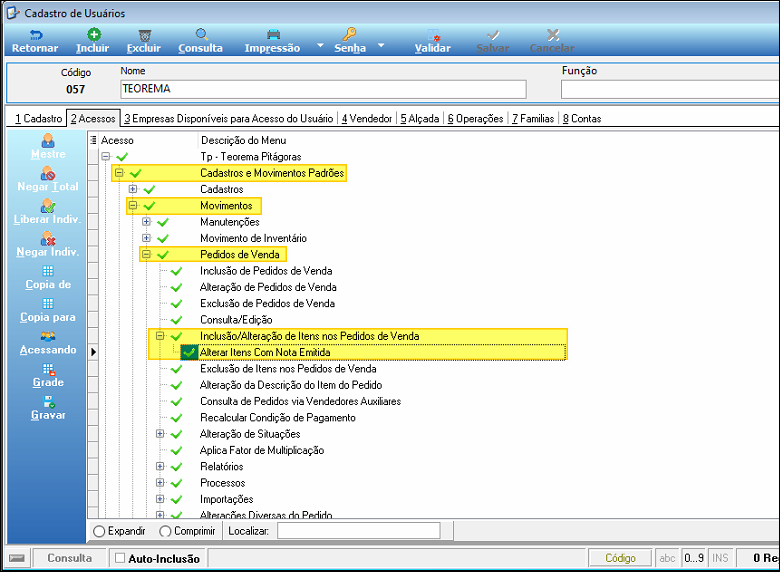
Task: Open the 4 Vendedor tab
Action: click(367, 118)
